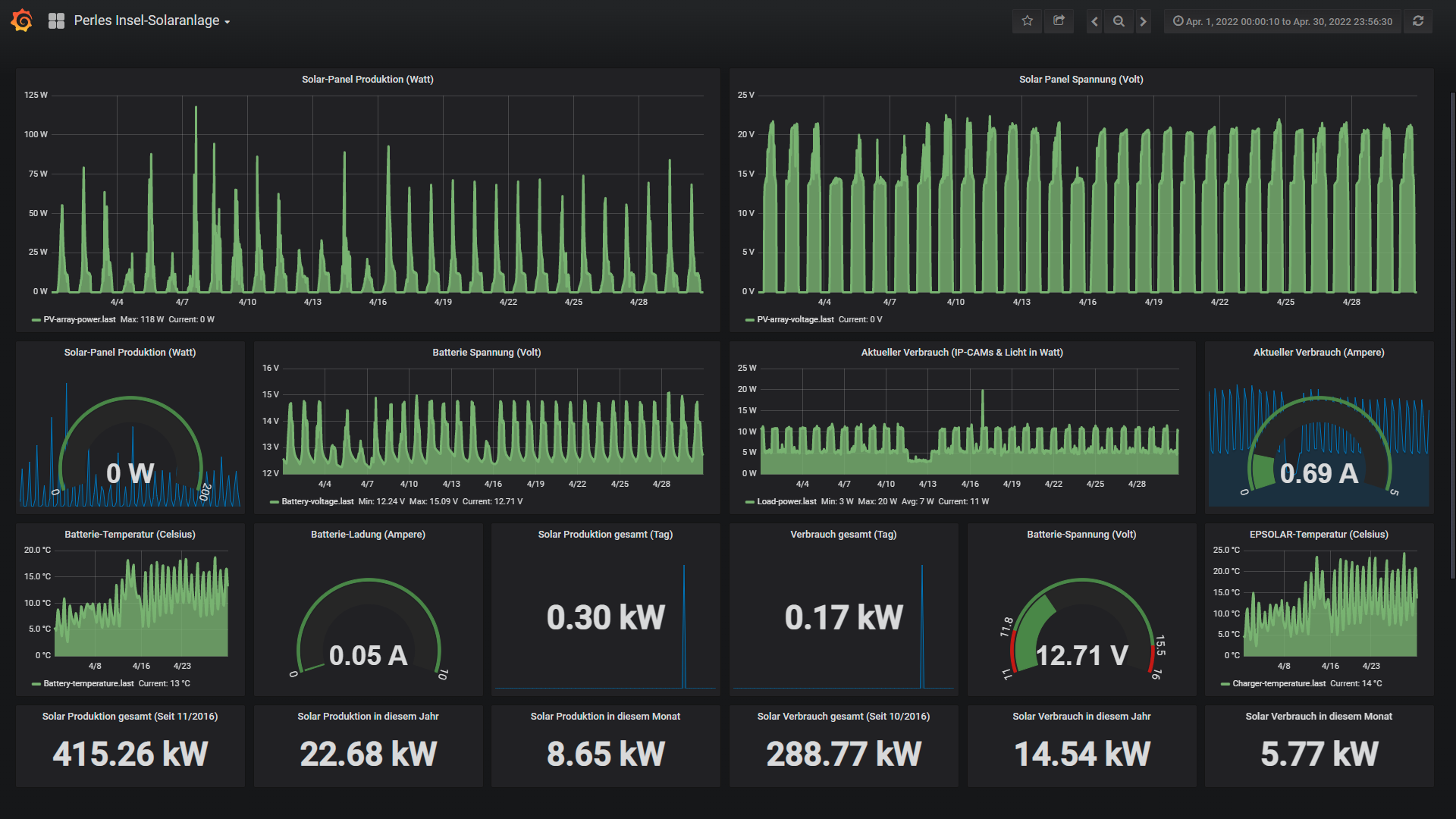1456x819 pixels.
Task: Click the share dashboard icon
Action: coord(1059,21)
